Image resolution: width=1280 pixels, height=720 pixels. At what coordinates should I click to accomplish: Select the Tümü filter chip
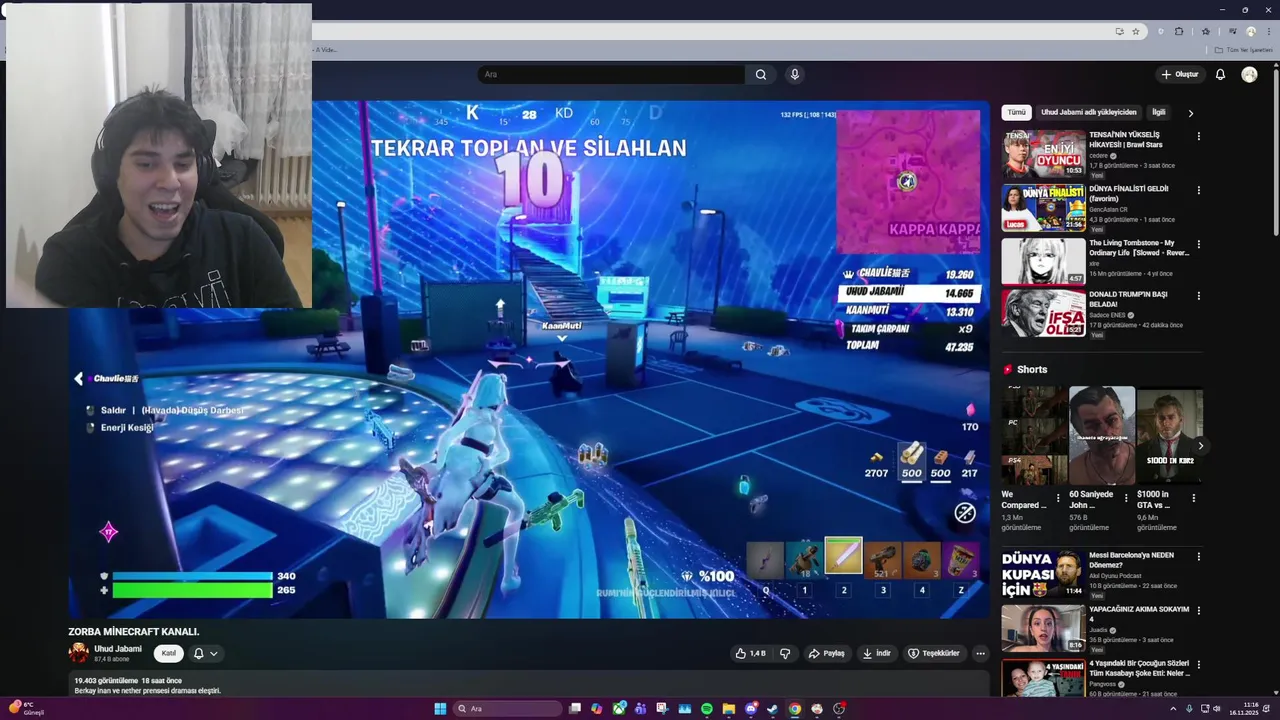point(1016,113)
